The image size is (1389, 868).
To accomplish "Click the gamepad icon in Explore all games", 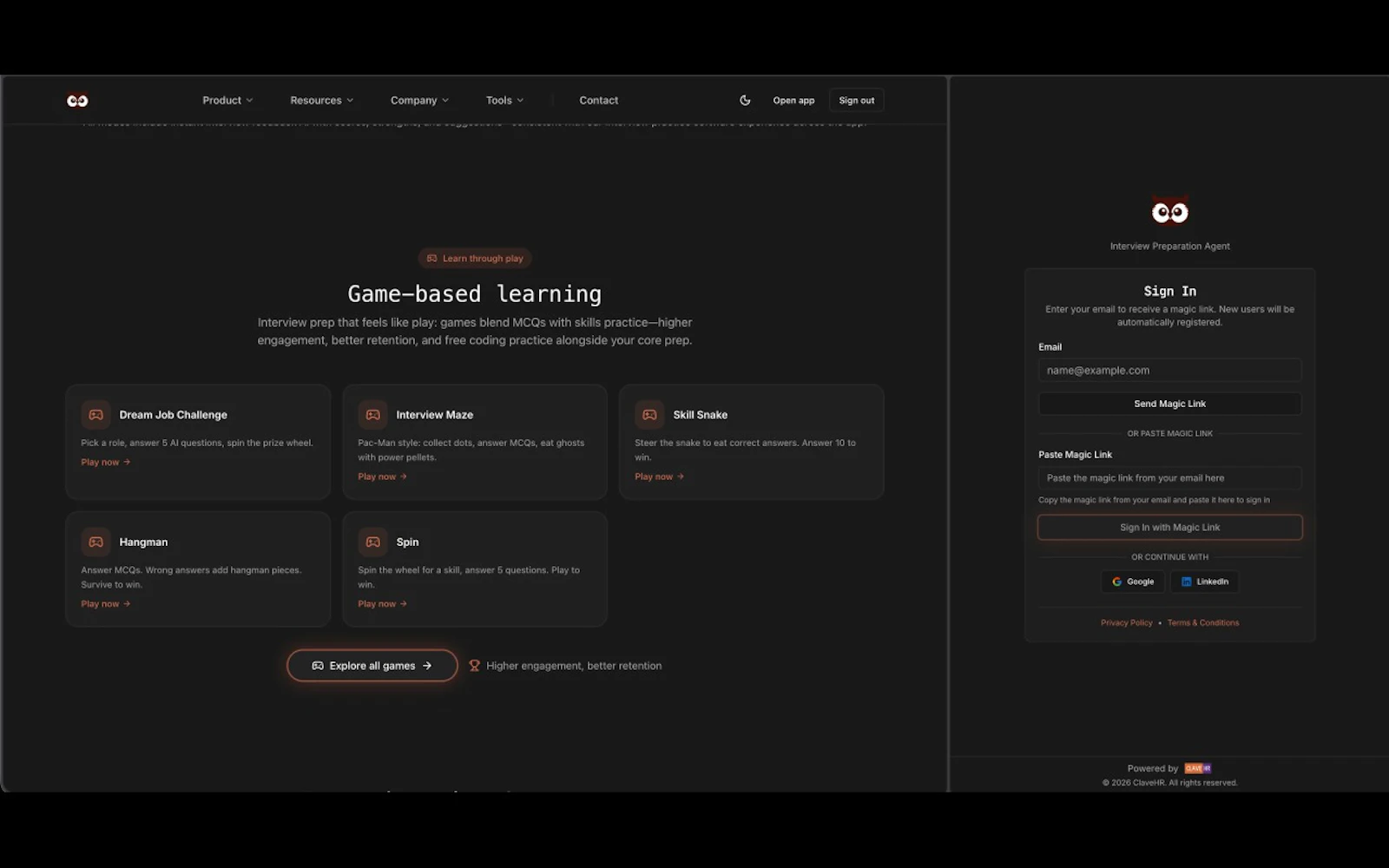I will coord(318,666).
